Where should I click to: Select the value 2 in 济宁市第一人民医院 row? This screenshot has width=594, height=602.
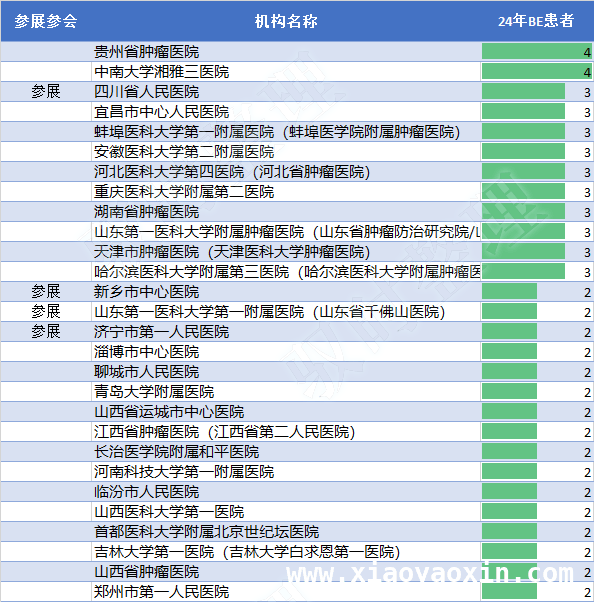[x=587, y=332]
